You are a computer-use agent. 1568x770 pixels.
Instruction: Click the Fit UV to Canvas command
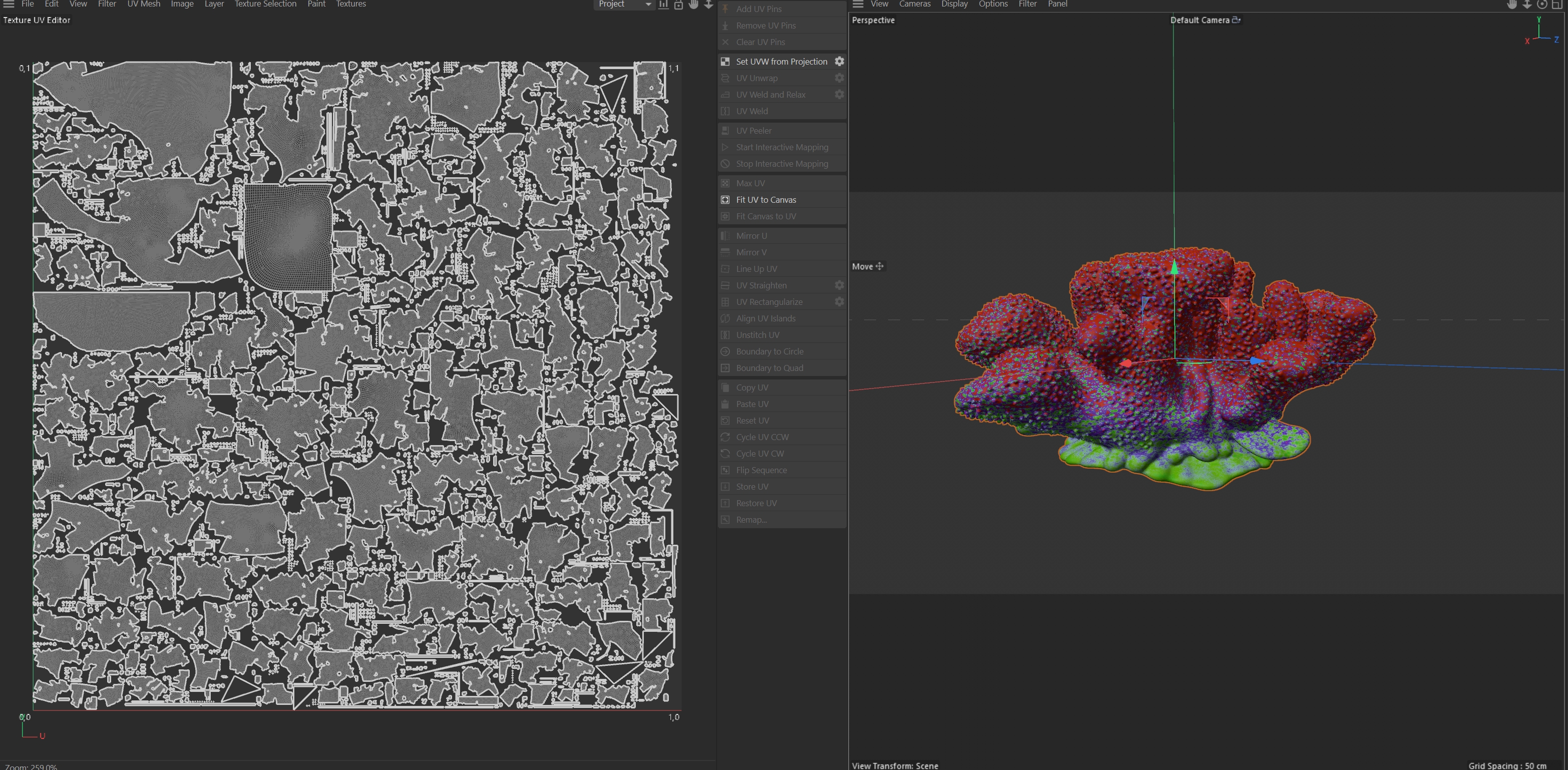tap(766, 200)
